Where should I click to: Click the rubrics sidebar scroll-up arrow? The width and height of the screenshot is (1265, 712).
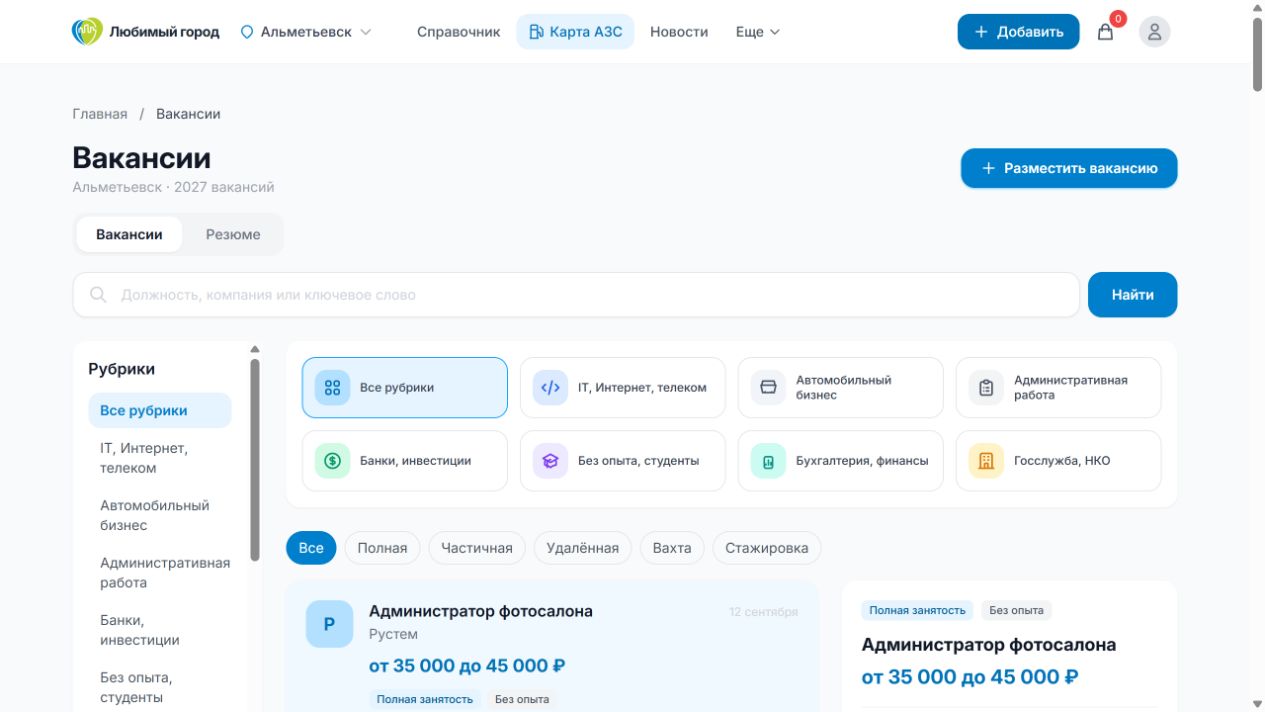pyautogui.click(x=255, y=349)
